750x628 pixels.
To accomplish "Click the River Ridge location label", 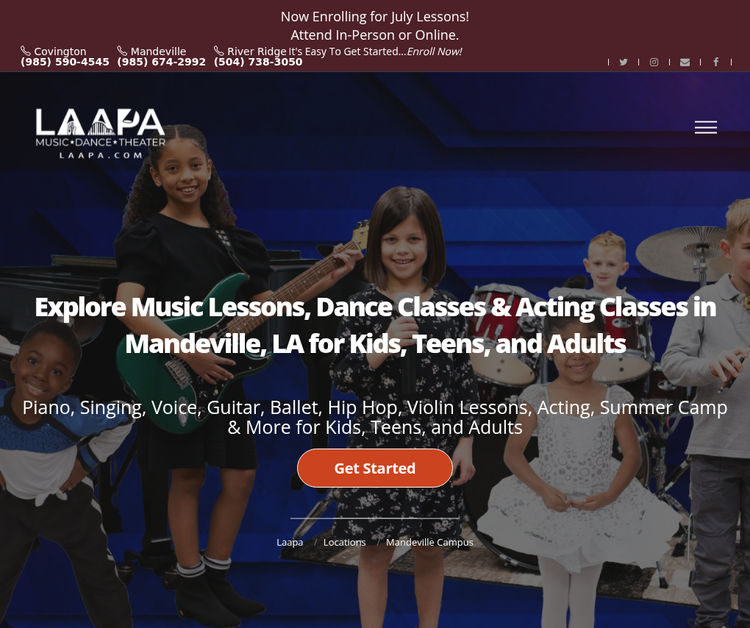I will (x=256, y=51).
